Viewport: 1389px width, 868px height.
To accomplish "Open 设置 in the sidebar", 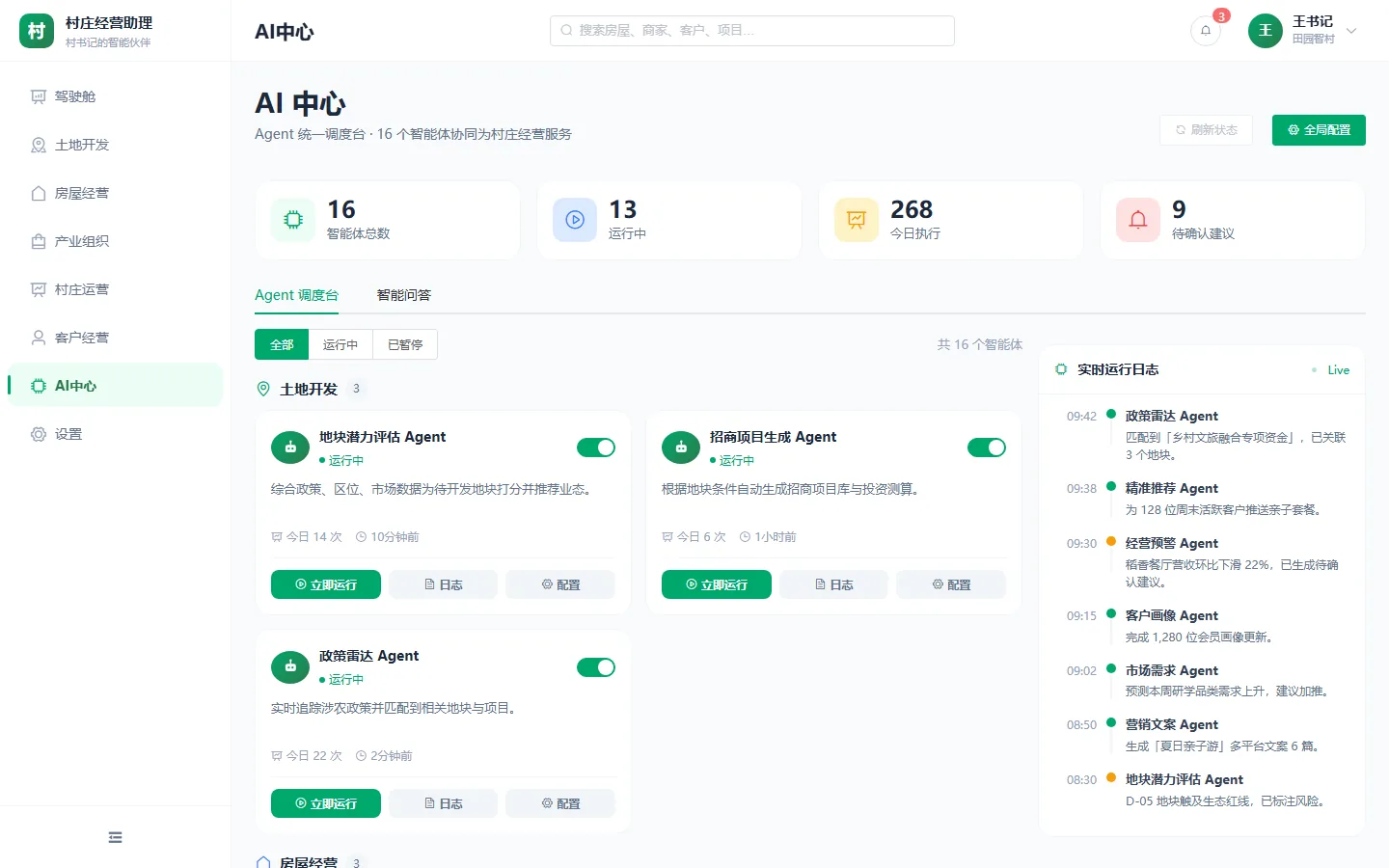I will (116, 434).
